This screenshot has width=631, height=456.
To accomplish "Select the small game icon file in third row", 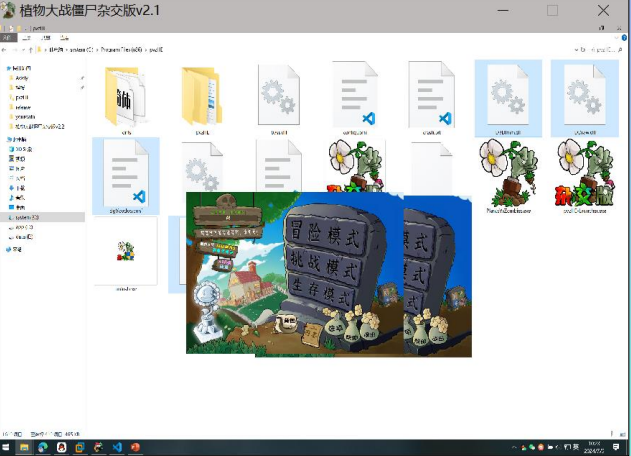I will tap(126, 251).
